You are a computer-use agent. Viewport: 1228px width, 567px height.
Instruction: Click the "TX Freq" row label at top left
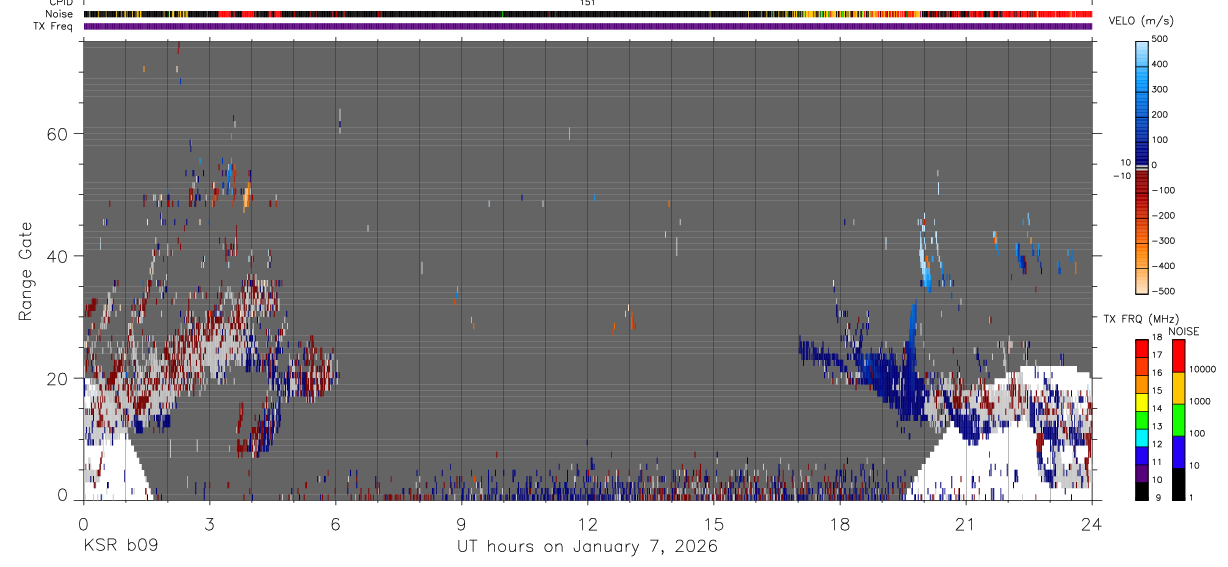[x=53, y=26]
